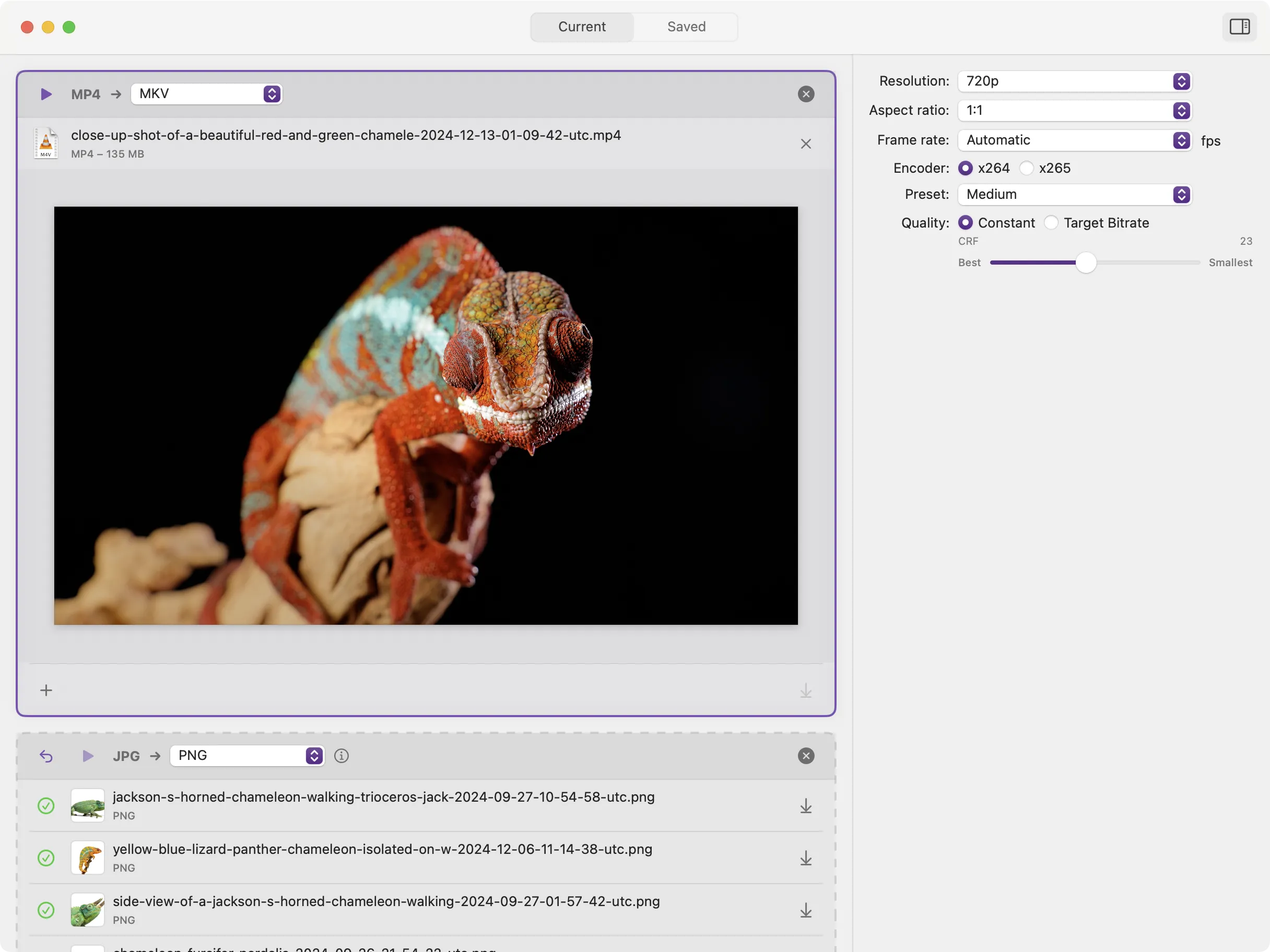Start the JPG to PNG conversion

[x=87, y=756]
